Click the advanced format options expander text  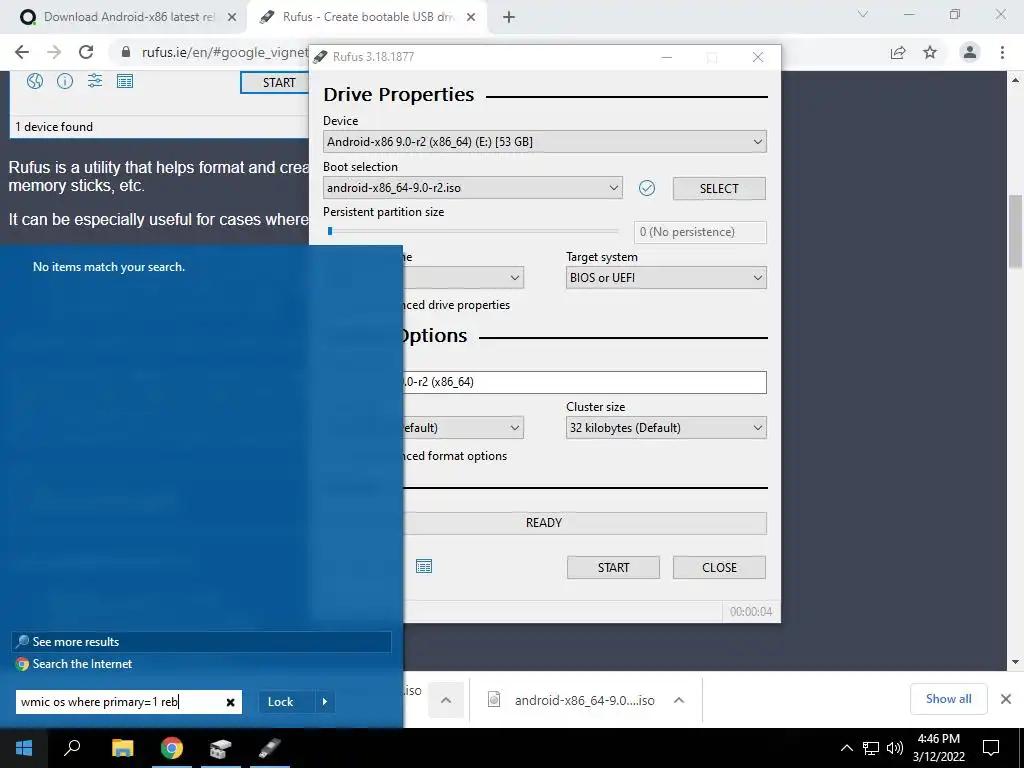pyautogui.click(x=455, y=456)
